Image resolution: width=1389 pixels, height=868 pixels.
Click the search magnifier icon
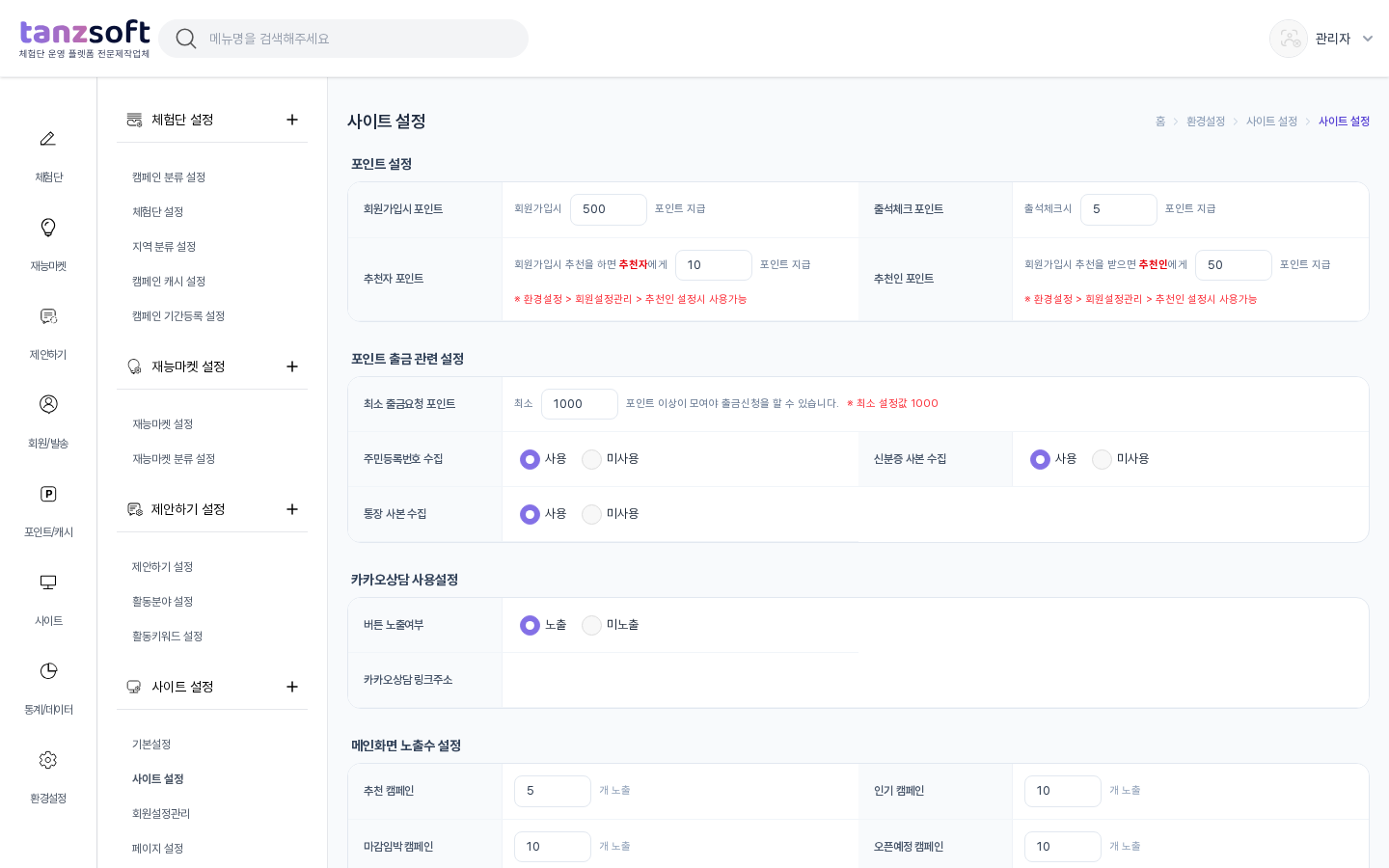186,39
